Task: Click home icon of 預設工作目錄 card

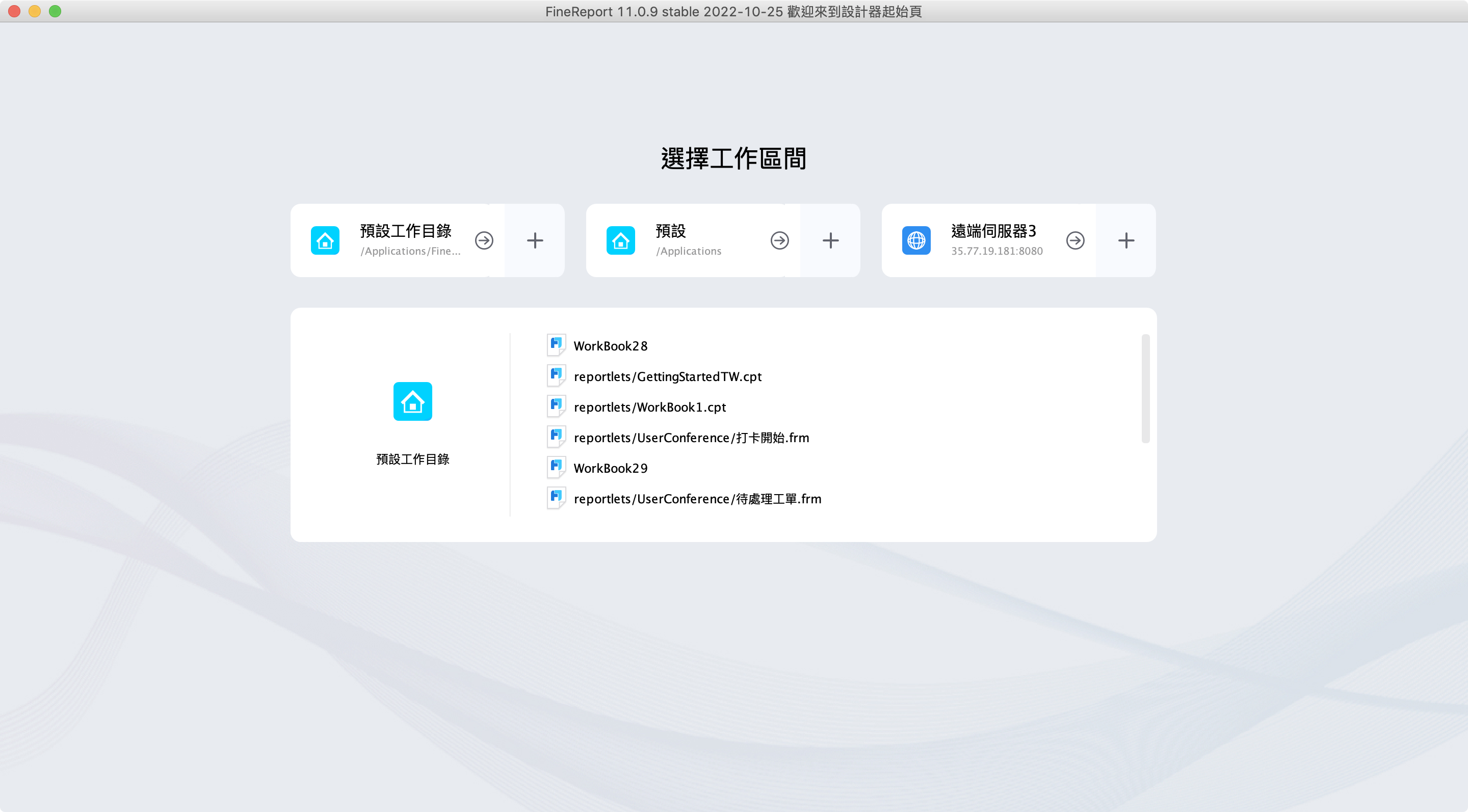Action: pos(325,240)
